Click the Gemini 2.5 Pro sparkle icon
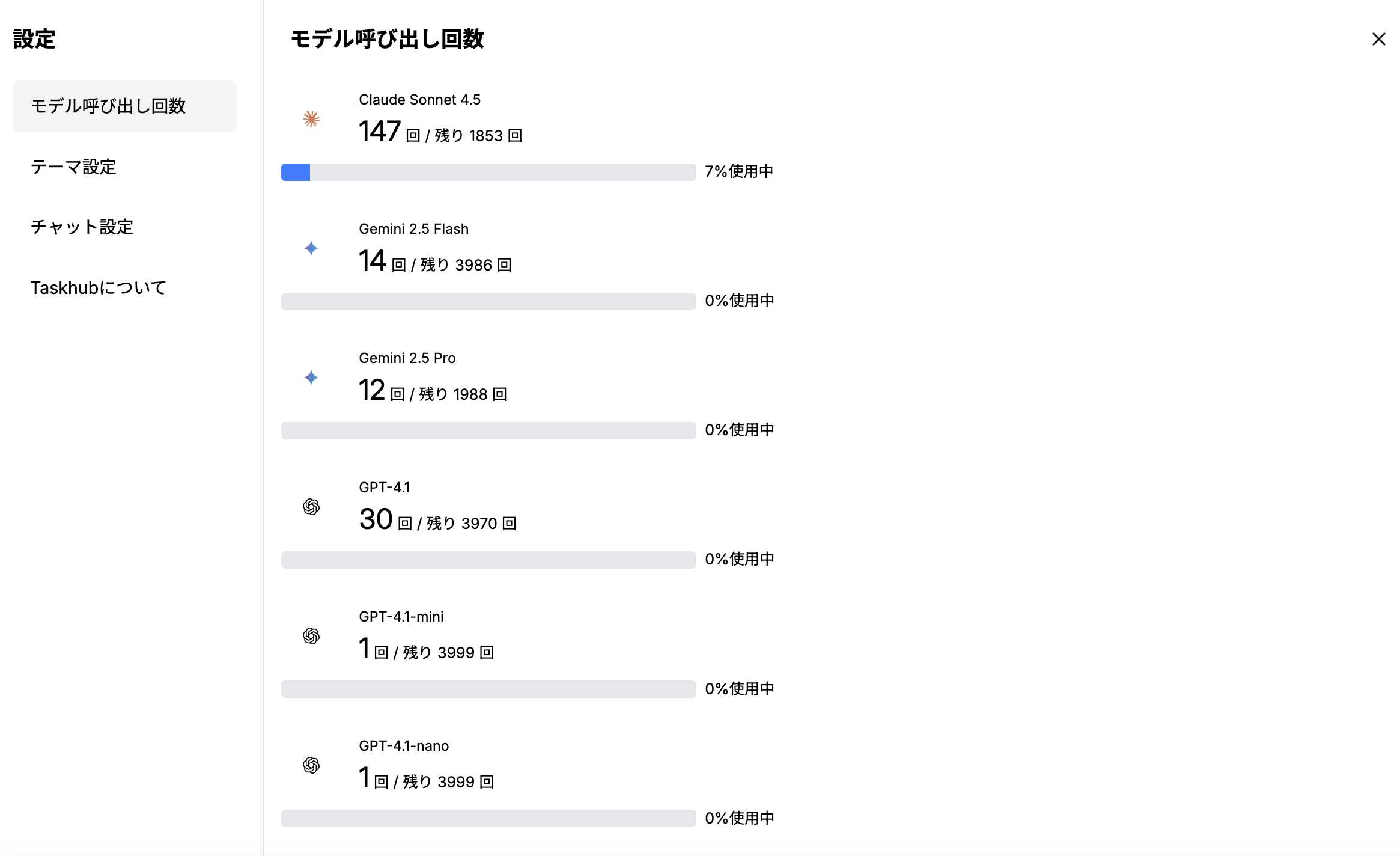This screenshot has height=856, width=1400. pyautogui.click(x=311, y=378)
